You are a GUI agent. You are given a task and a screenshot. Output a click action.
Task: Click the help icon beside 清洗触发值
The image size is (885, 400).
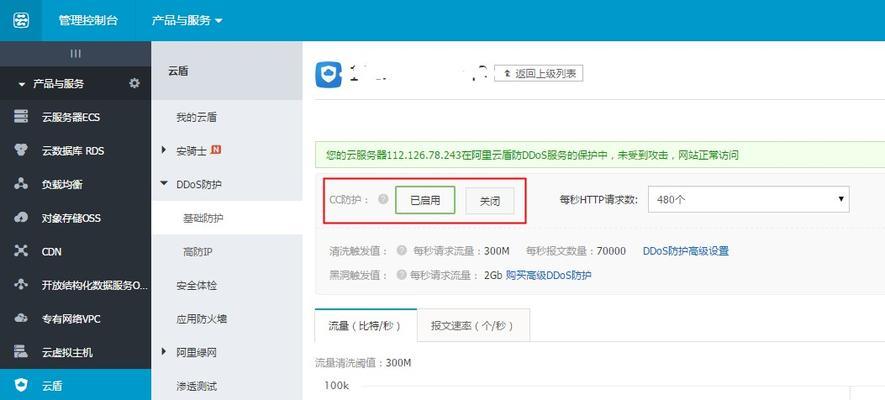tap(401, 250)
